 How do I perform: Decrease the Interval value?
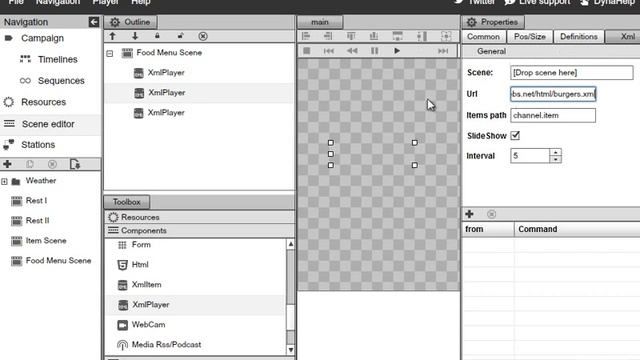point(556,159)
